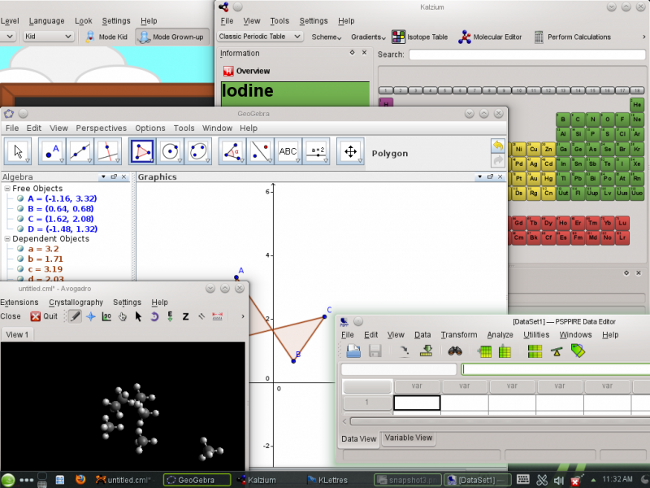Choose the Move arrow tool in GeoGebra
The image size is (650, 488).
[19, 151]
